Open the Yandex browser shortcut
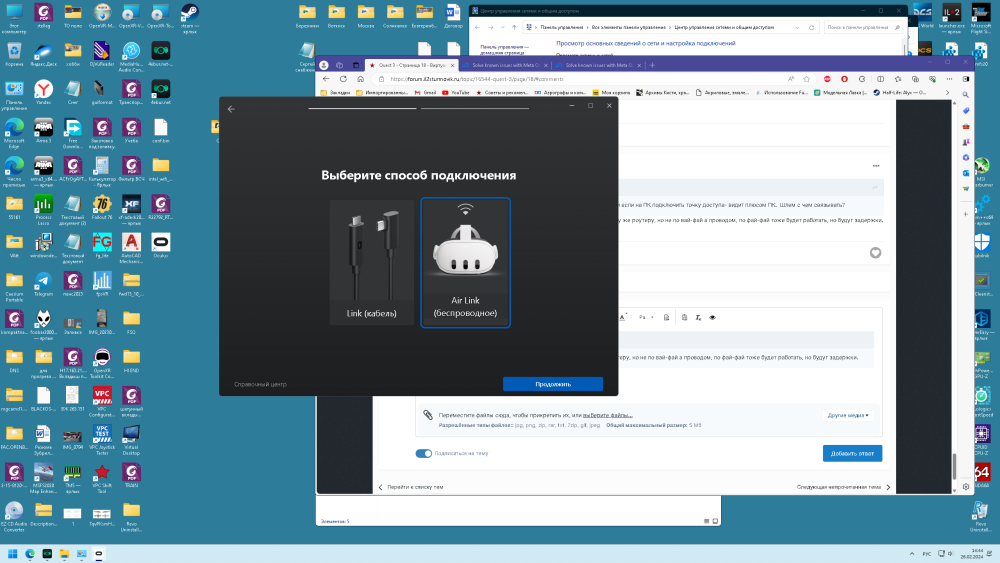Screen dimensions: 1000x563 tap(43, 93)
